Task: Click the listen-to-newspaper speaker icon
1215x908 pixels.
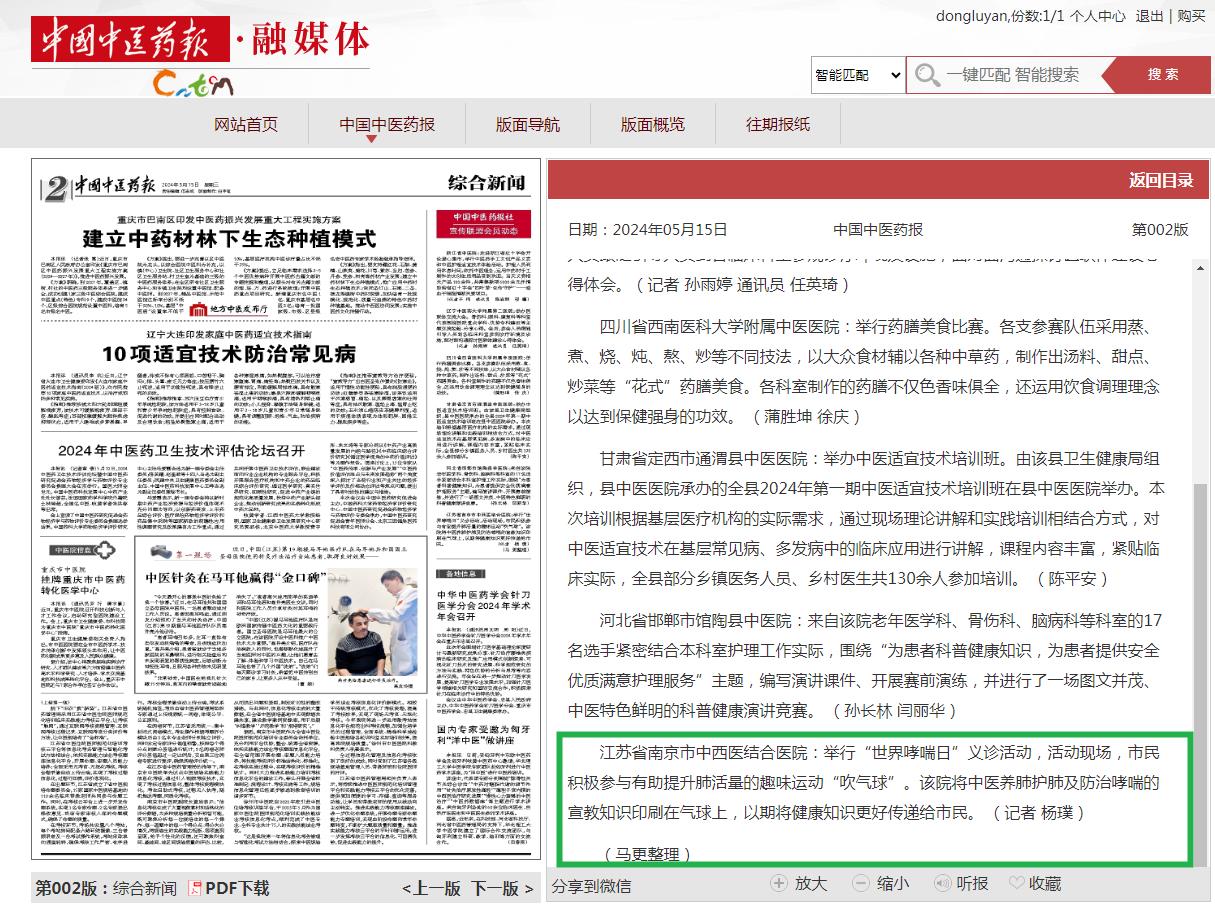Action: [x=941, y=883]
